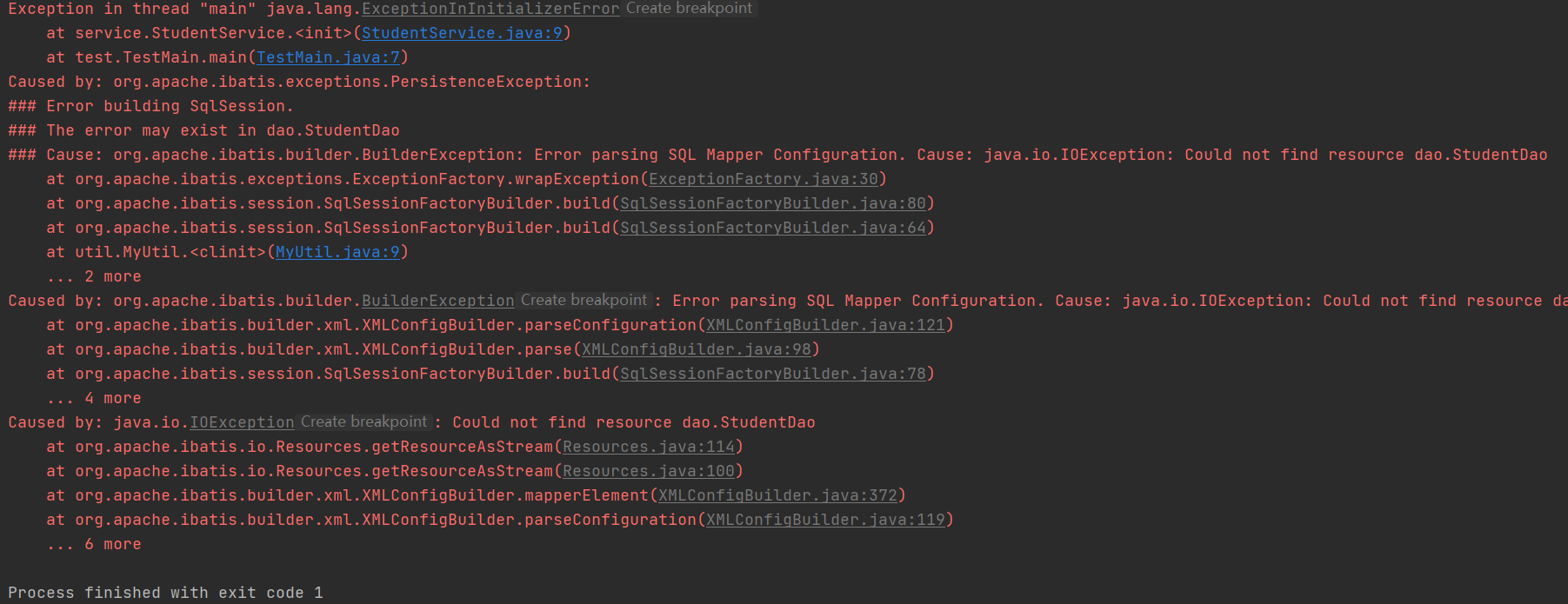The height and width of the screenshot is (604, 1568).
Task: Open the Resources.java:114 link
Action: (649, 447)
